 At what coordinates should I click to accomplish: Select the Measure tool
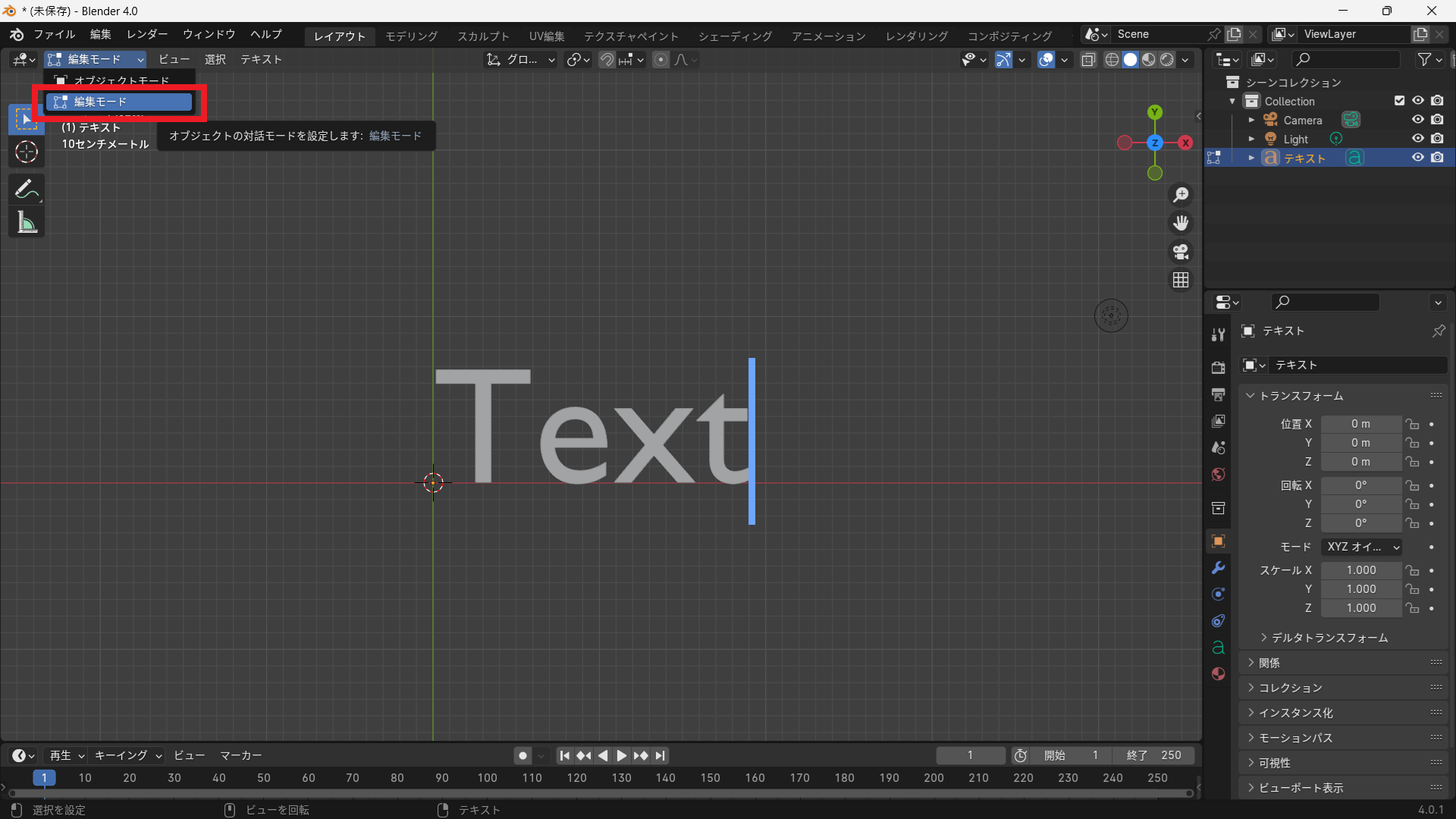[27, 222]
